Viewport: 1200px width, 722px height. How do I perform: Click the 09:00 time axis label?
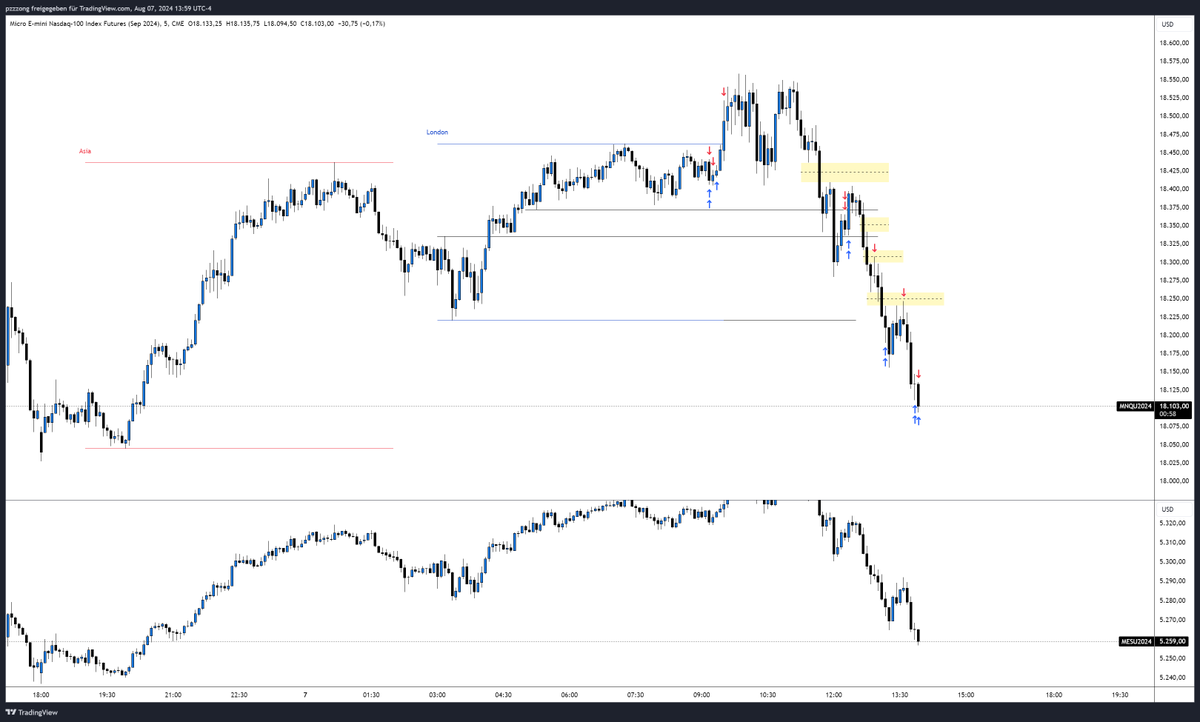(702, 694)
